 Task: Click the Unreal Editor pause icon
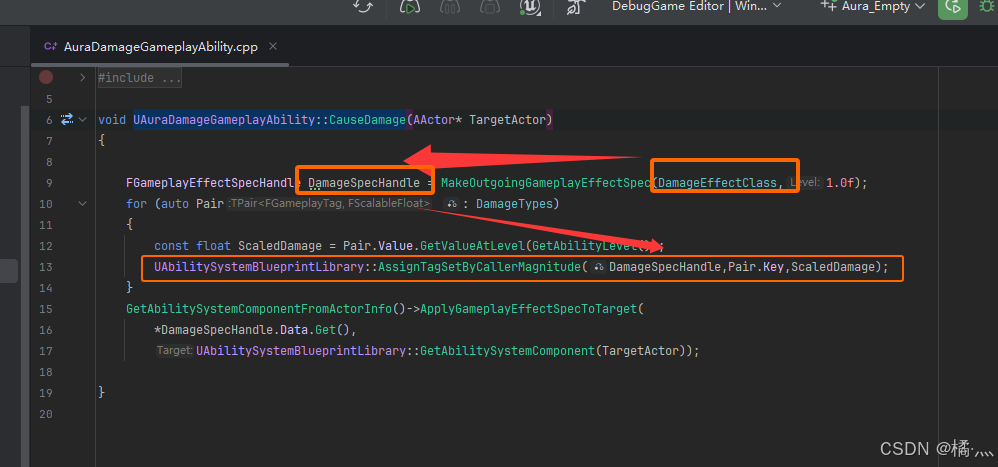(x=449, y=6)
